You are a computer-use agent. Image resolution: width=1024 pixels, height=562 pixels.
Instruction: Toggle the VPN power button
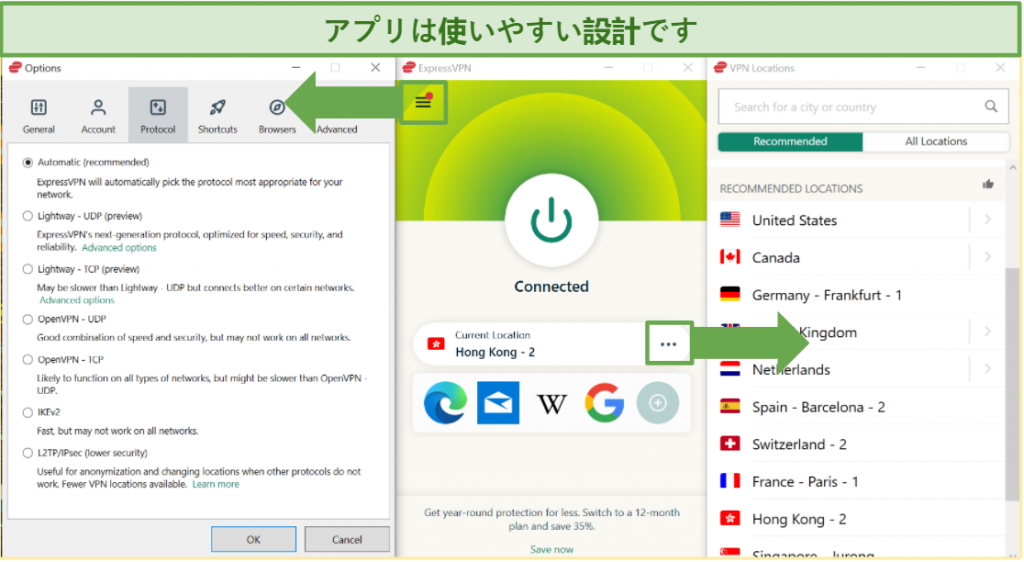pyautogui.click(x=551, y=219)
